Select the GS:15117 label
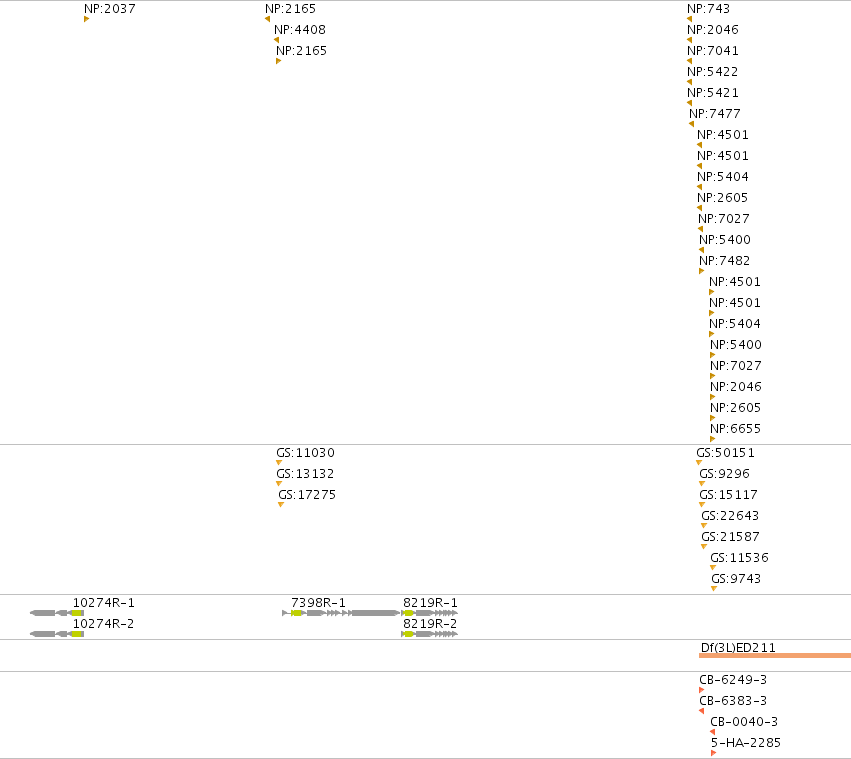The width and height of the screenshot is (851, 759). click(x=728, y=495)
